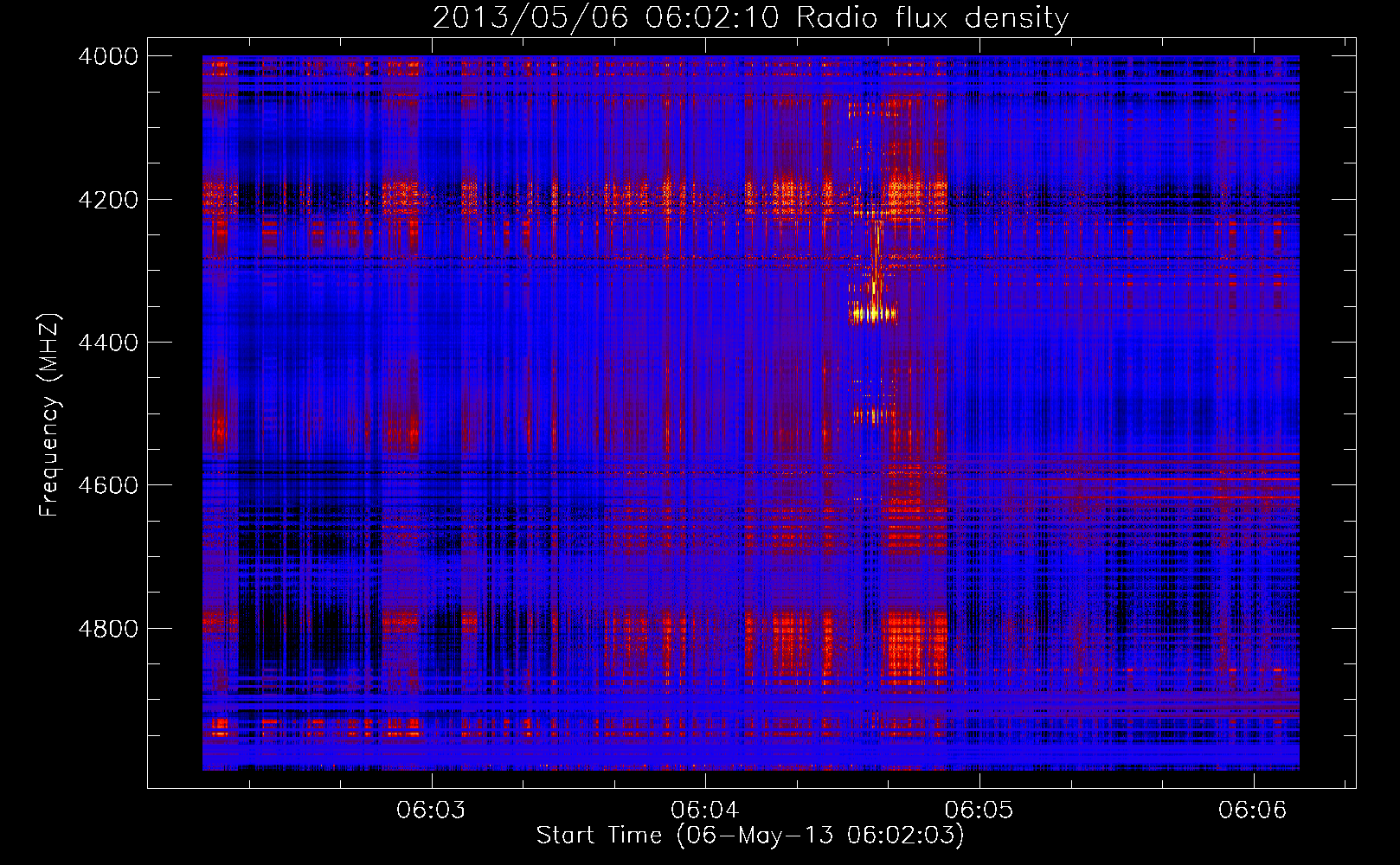
Task: Click the '4000' frequency axis label
Action: 108,56
